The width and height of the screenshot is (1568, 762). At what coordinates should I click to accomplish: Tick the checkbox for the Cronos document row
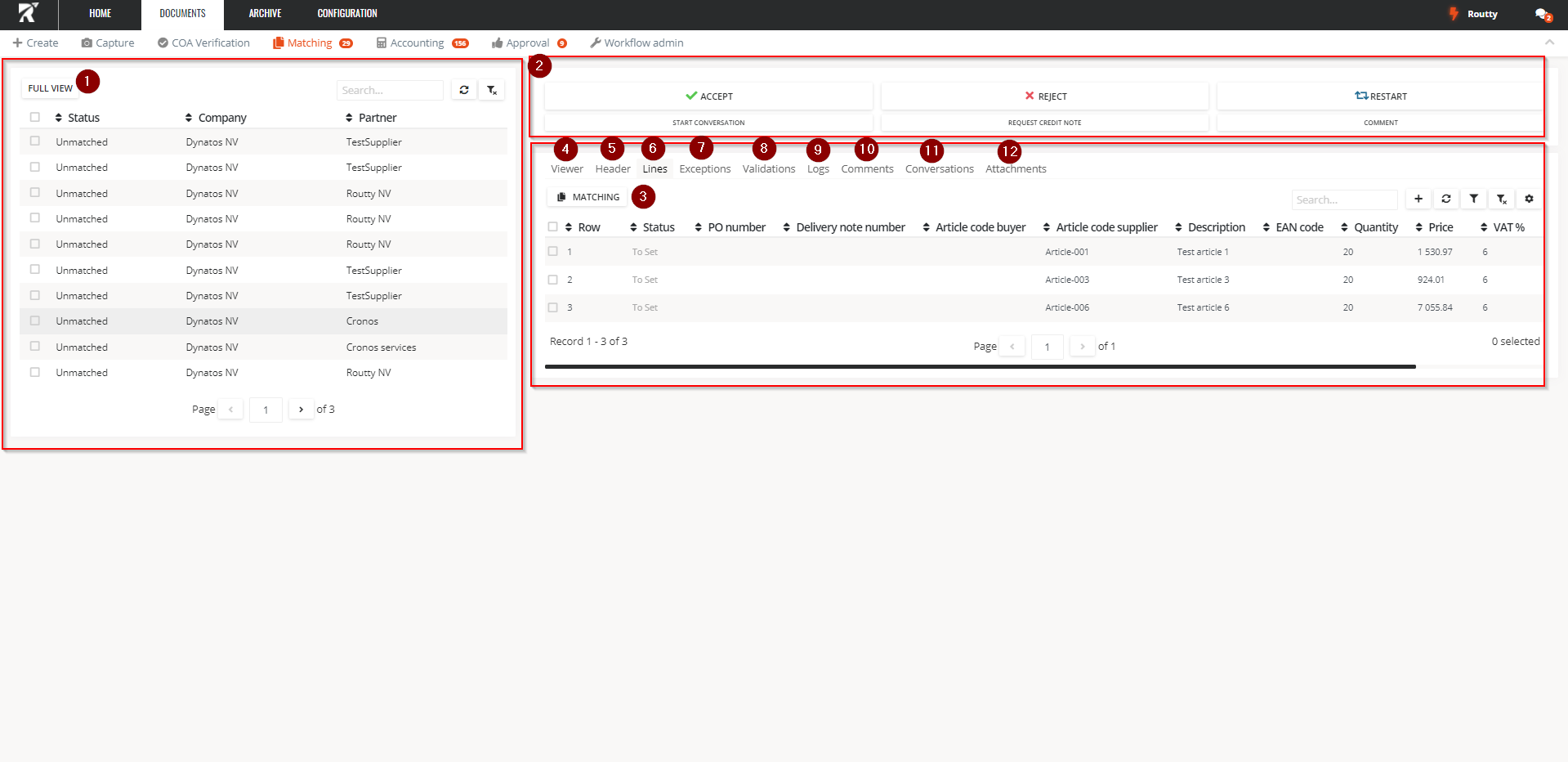[35, 320]
